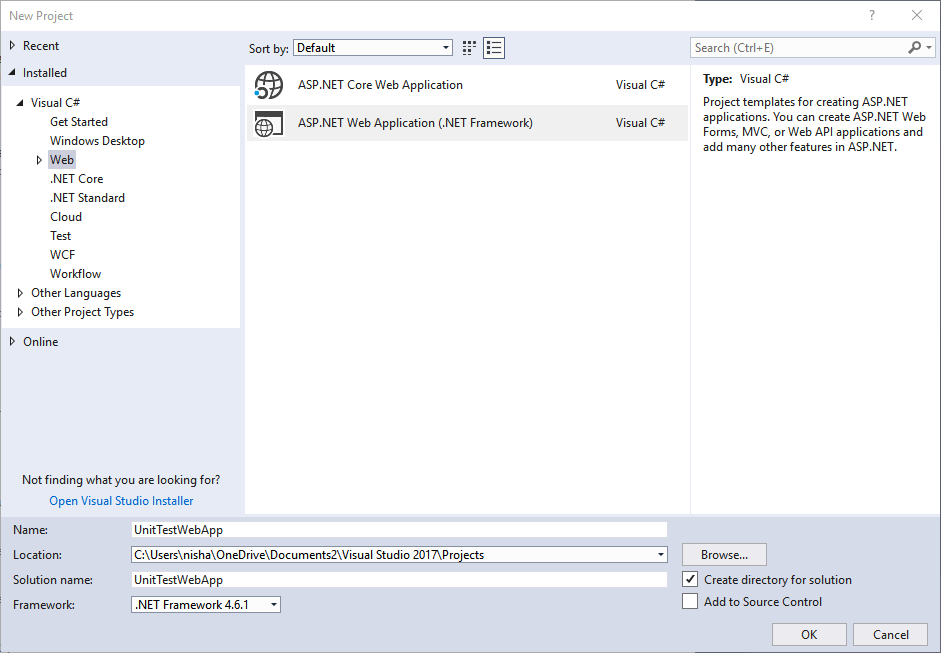The height and width of the screenshot is (653, 941).
Task: Uncheck Create directory for solution
Action: click(690, 579)
